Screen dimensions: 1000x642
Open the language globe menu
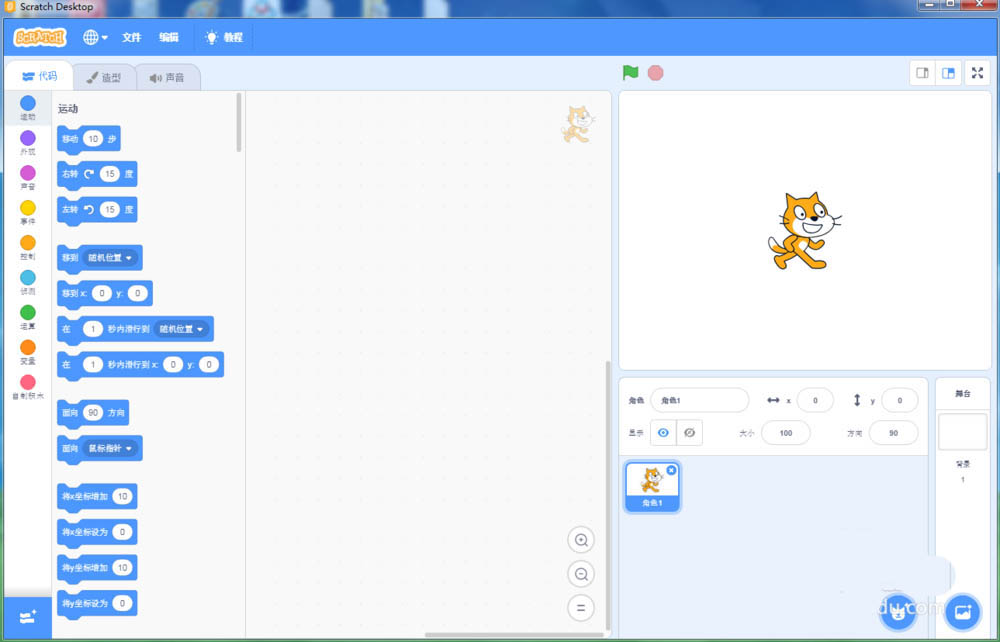(93, 36)
